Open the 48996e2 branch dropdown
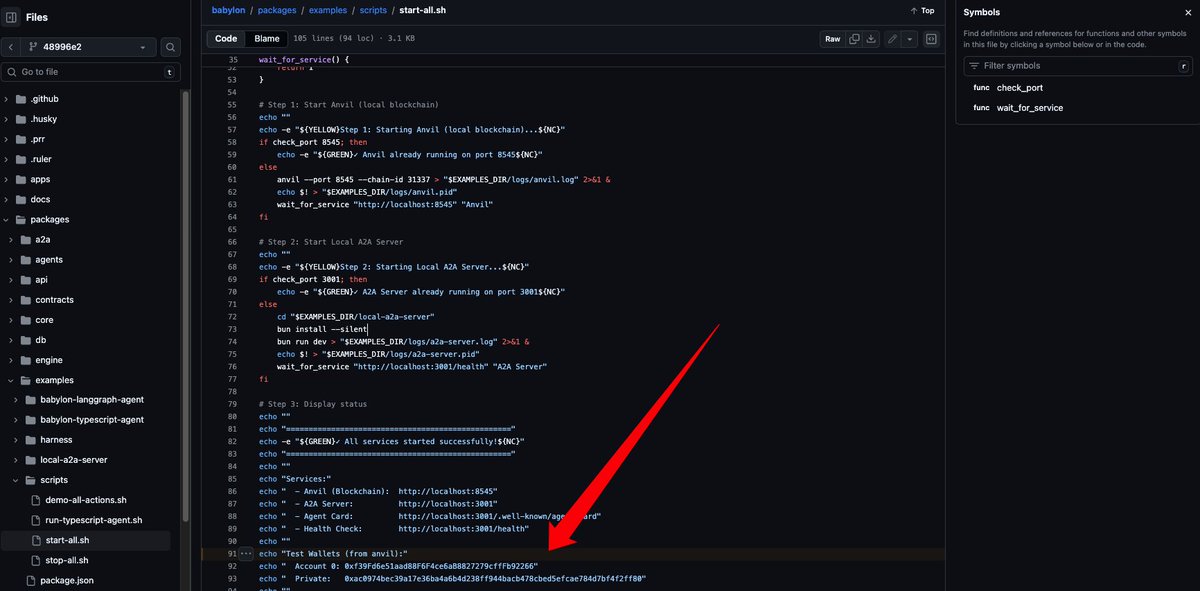The height and width of the screenshot is (591, 1200). [x=91, y=47]
